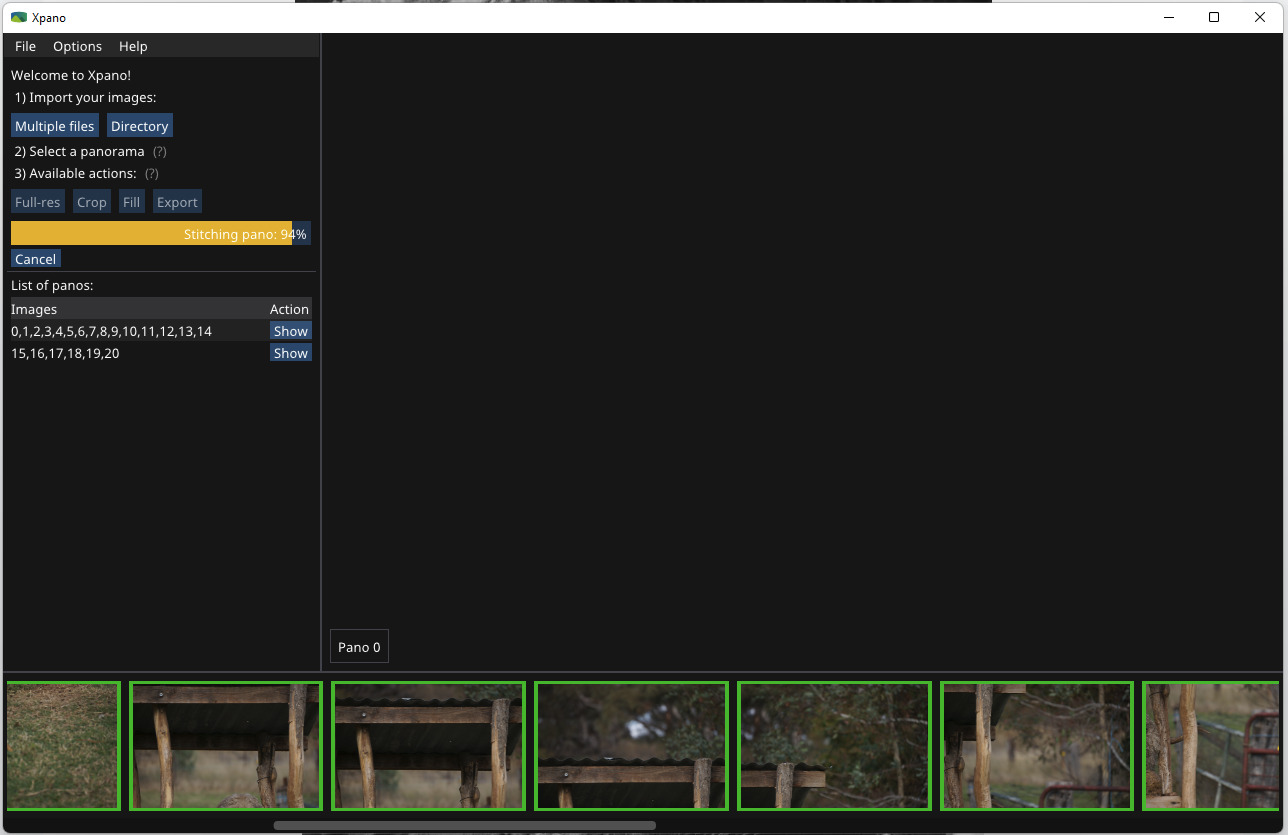Screen dimensions: 1288x835
Task: Click the Full-res action button
Action: [x=38, y=202]
